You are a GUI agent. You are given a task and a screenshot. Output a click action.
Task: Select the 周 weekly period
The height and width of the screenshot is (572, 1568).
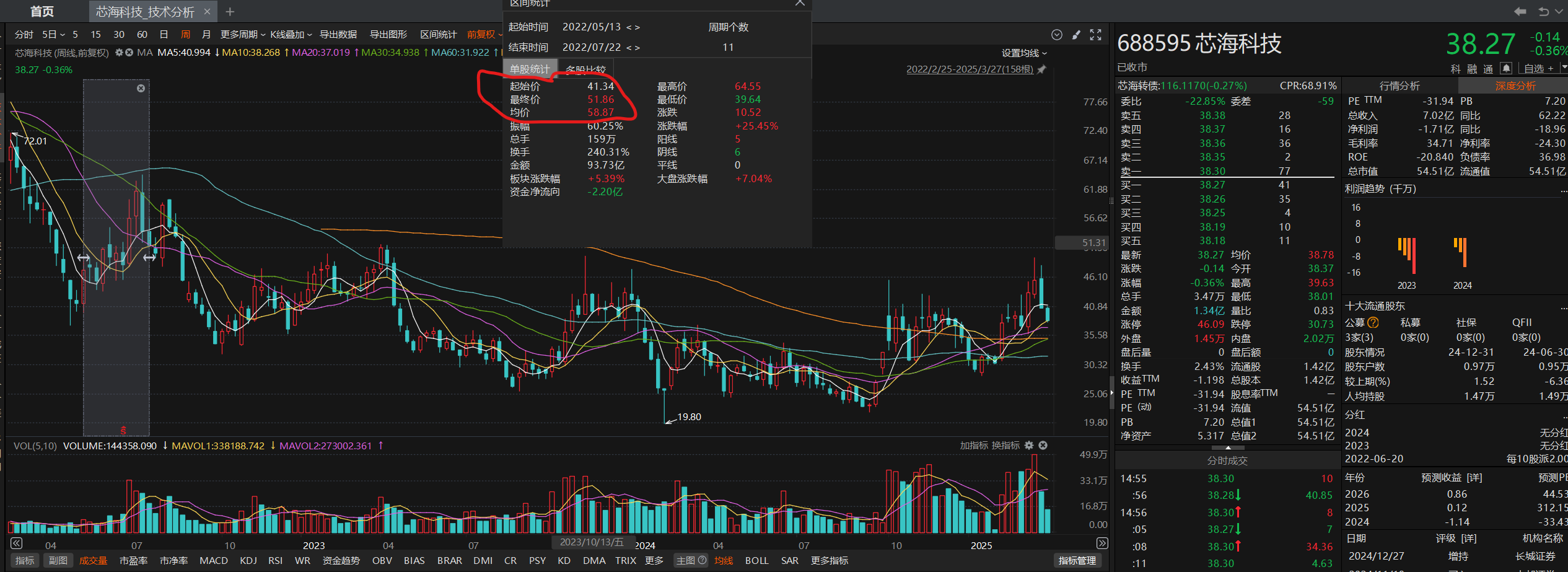(185, 35)
